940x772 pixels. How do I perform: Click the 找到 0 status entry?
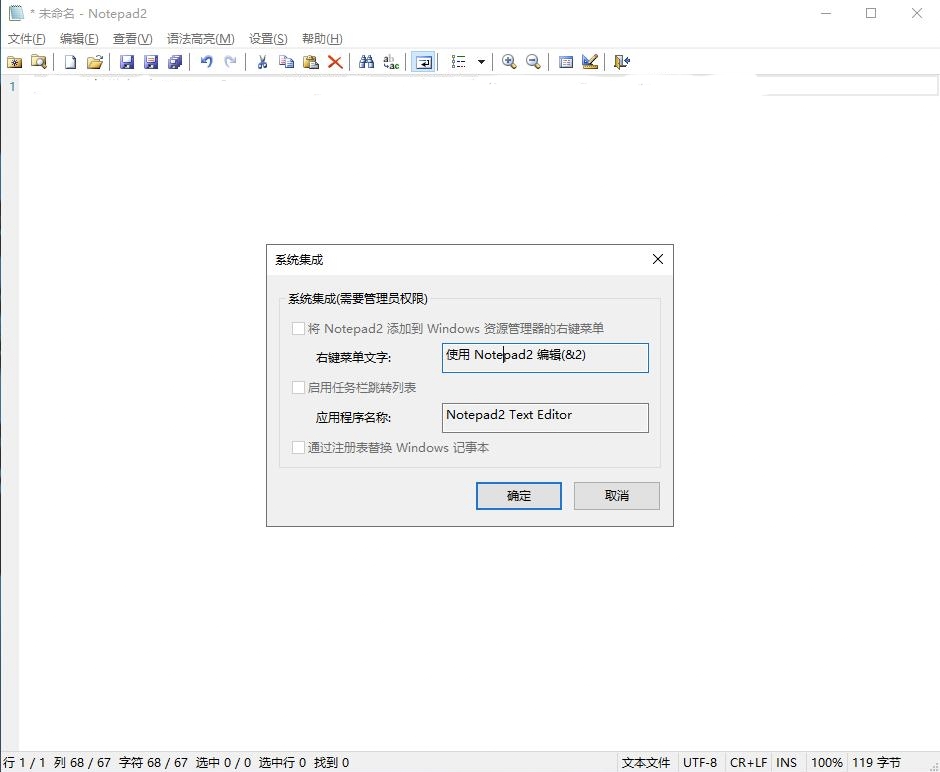(x=332, y=762)
